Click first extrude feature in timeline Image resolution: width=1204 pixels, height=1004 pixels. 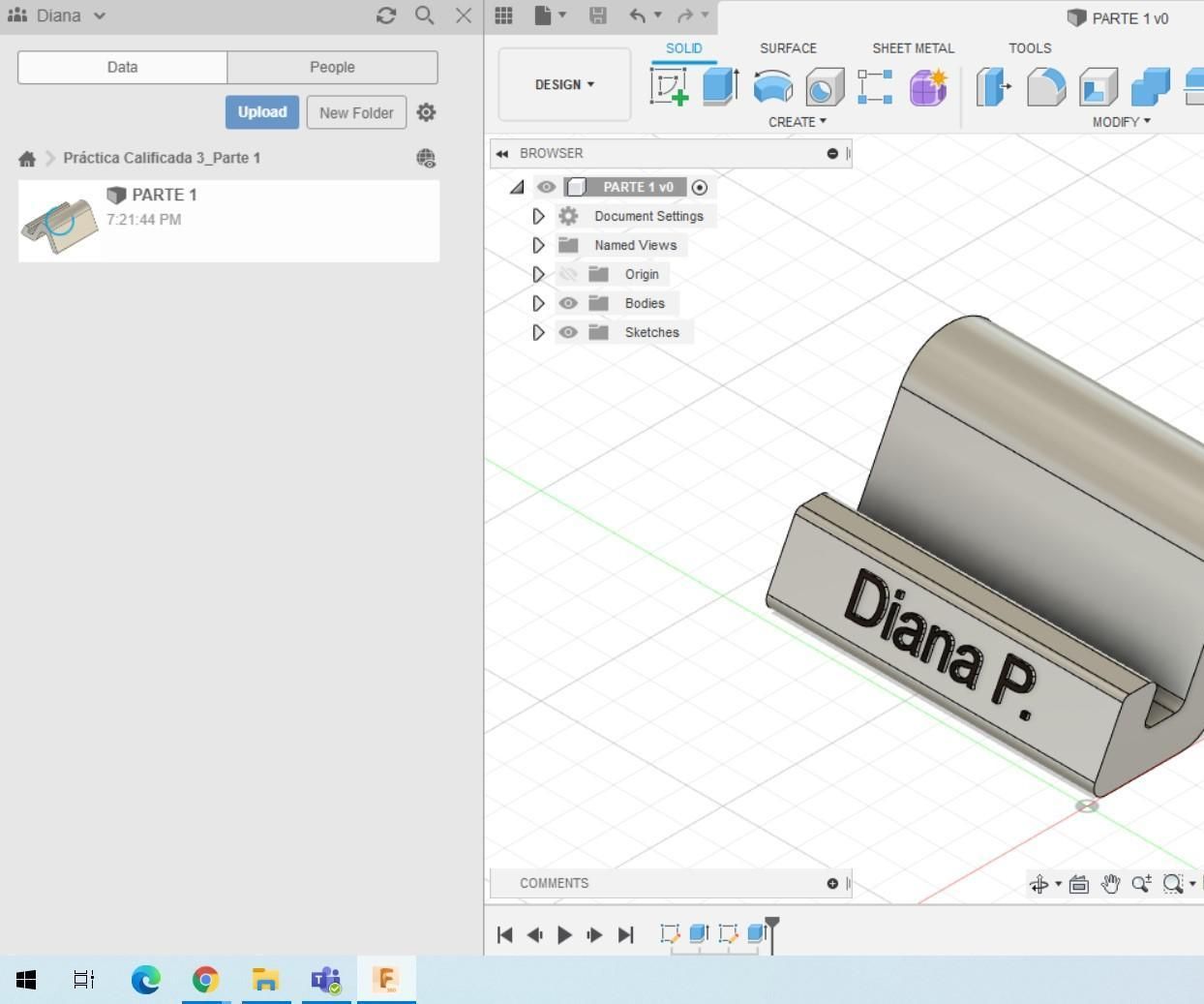coord(699,933)
